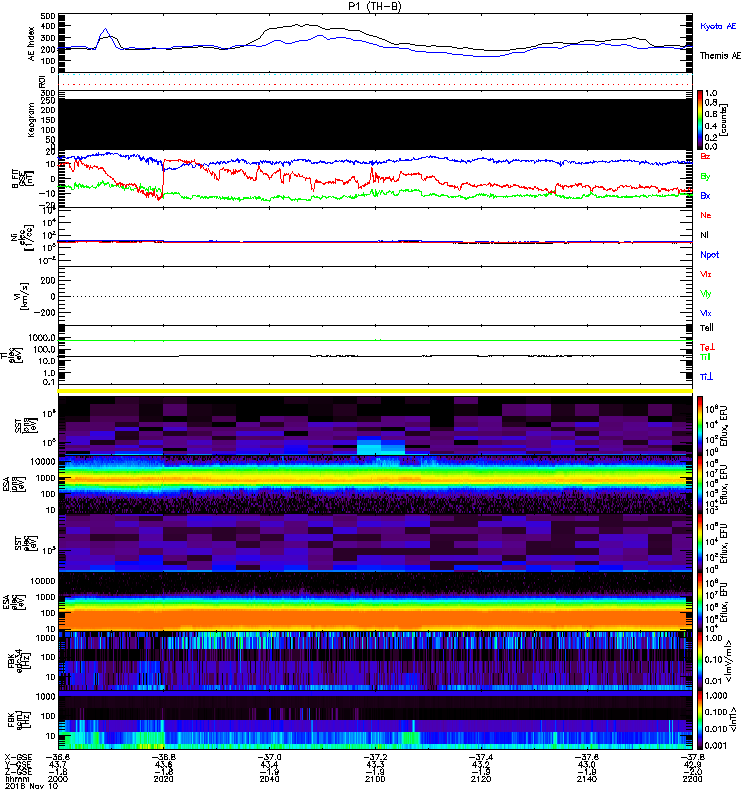Select the blue "Kyoto AE" legend label
The width and height of the screenshot is (750, 800).
(718, 26)
